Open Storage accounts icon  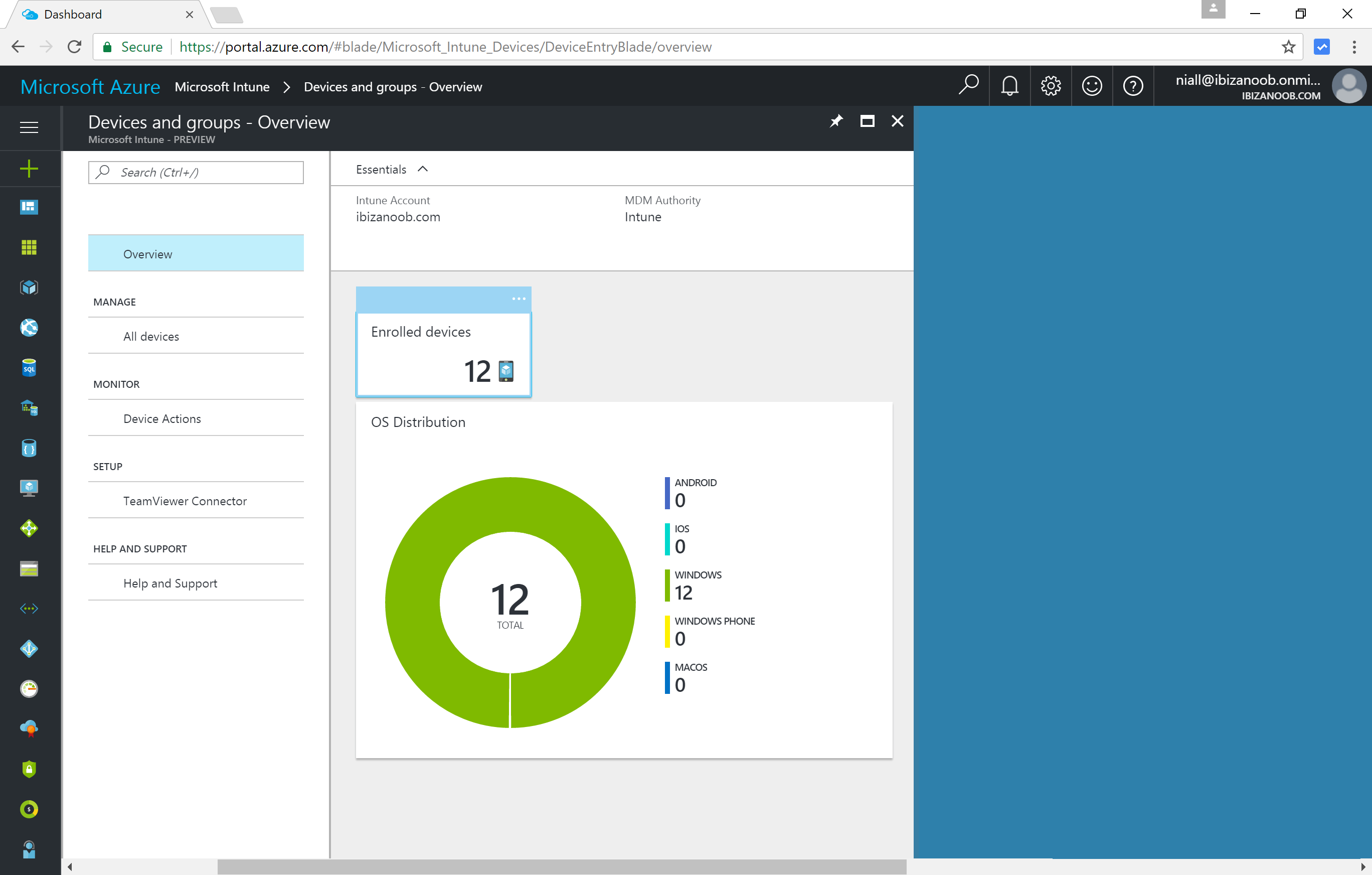click(29, 568)
